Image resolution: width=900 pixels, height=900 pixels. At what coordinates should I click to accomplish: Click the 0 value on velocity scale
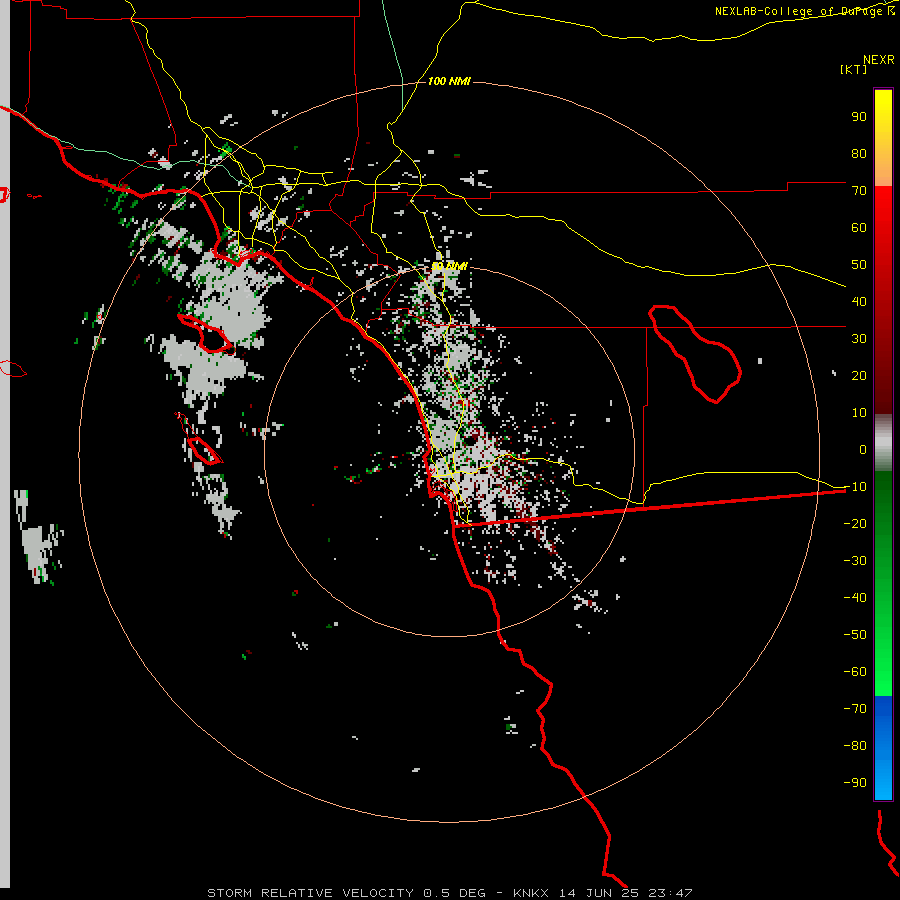863,449
